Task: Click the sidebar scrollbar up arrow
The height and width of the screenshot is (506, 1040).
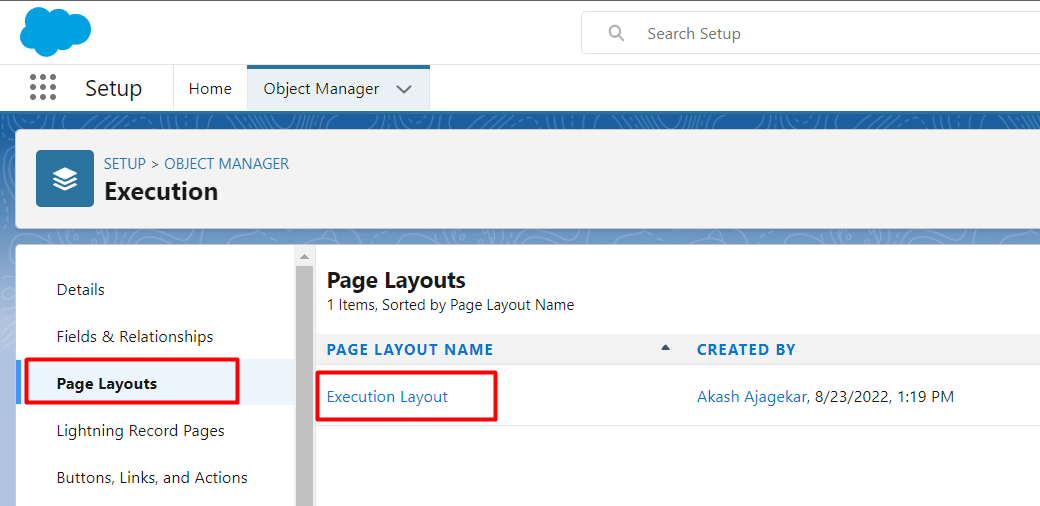Action: [304, 257]
